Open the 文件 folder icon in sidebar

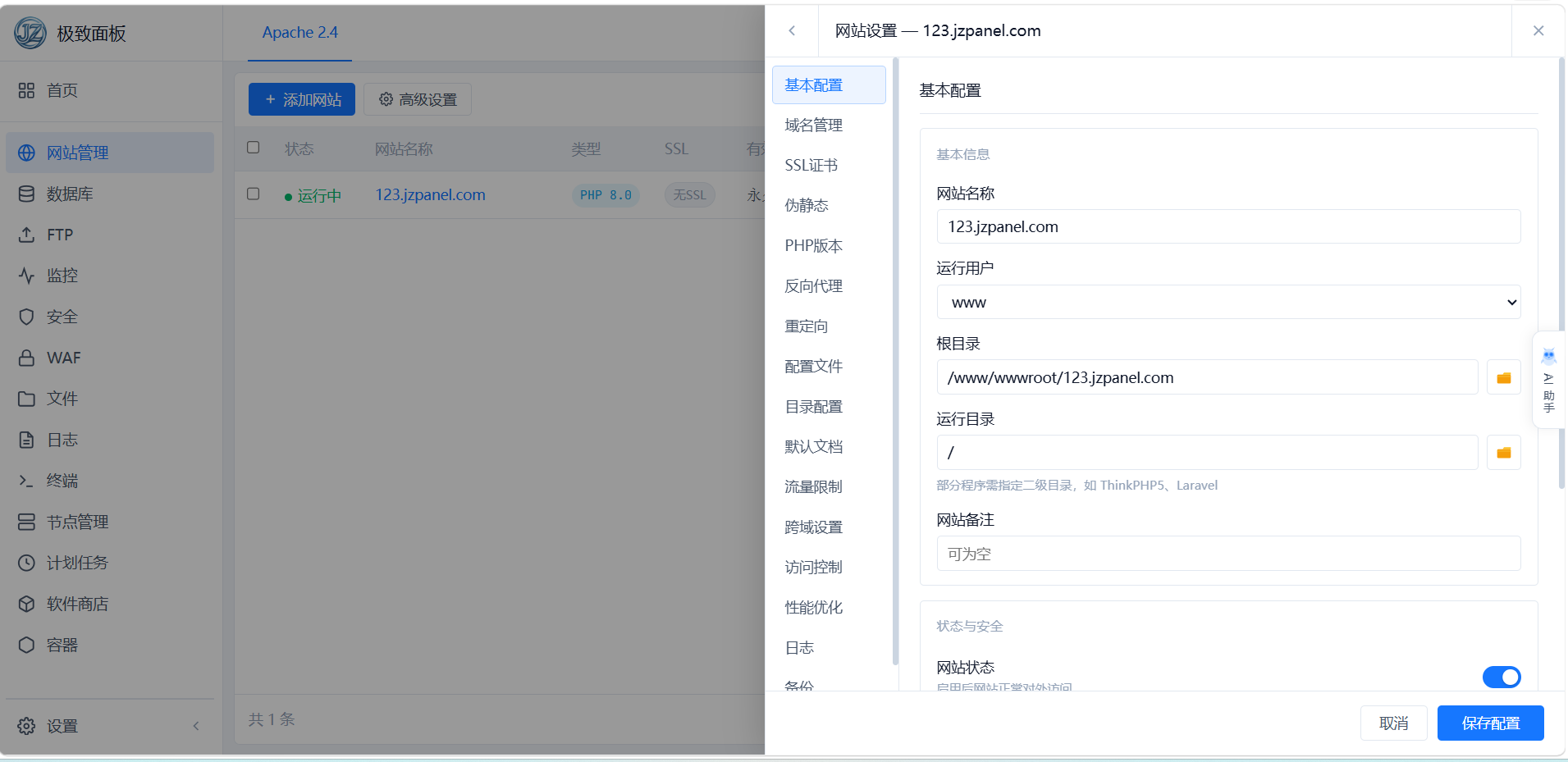tap(26, 399)
